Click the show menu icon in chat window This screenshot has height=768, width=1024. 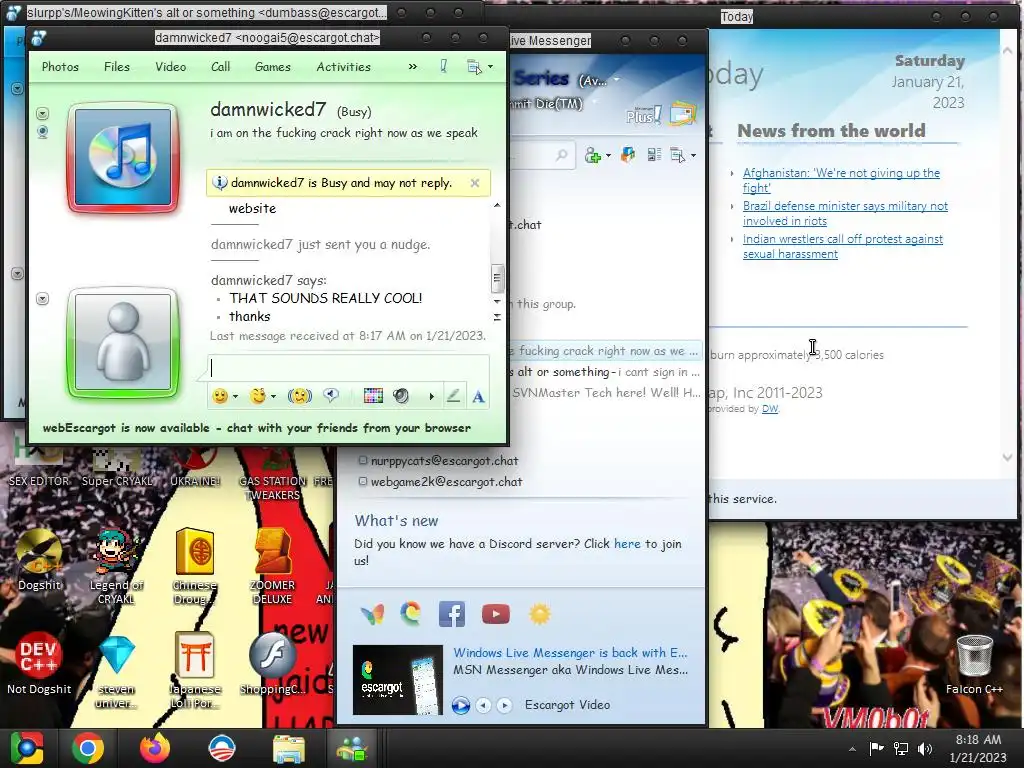click(474, 67)
